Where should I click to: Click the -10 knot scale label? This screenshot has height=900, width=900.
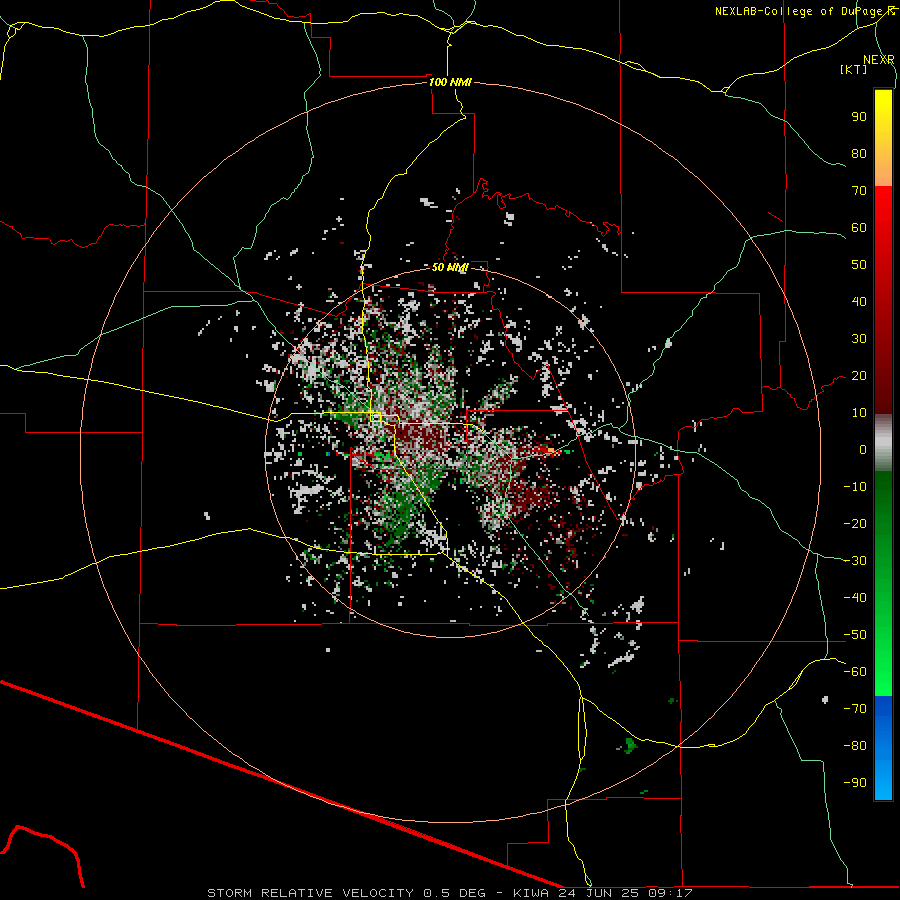(x=855, y=487)
